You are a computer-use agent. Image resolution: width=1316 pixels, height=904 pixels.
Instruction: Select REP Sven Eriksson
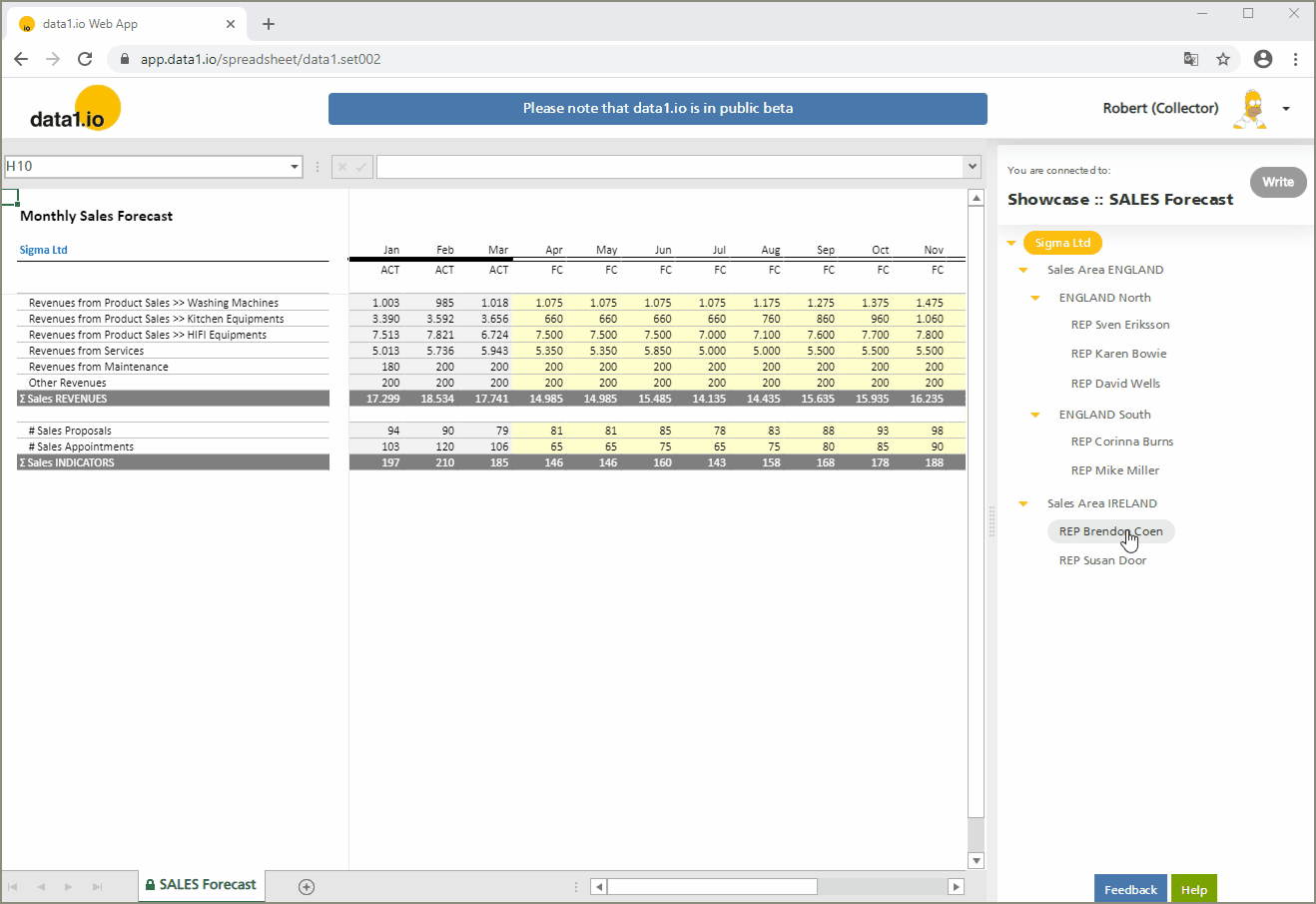pyautogui.click(x=1120, y=325)
